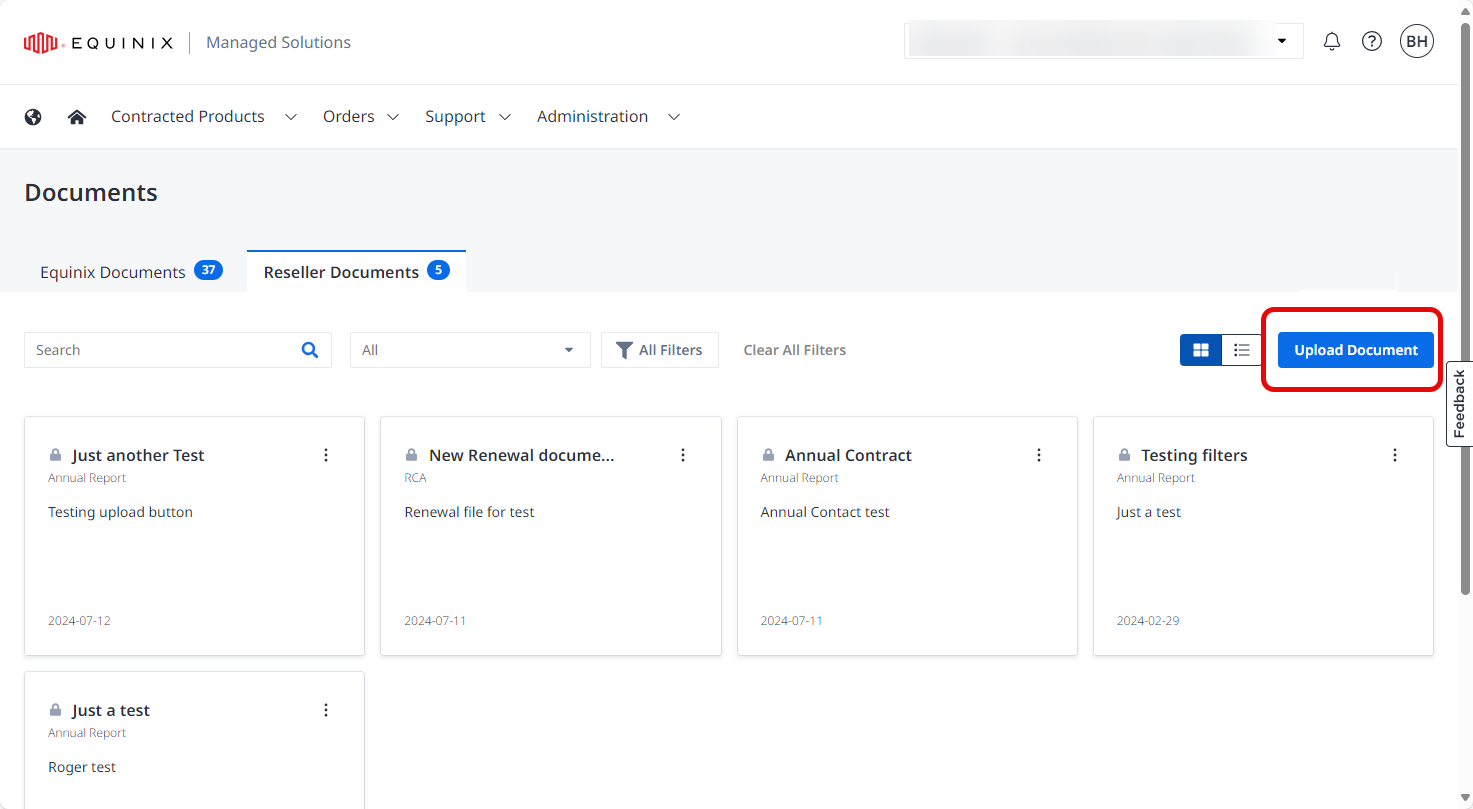Click the search magnifier icon
Viewport: 1473px width, 809px height.
pos(310,350)
